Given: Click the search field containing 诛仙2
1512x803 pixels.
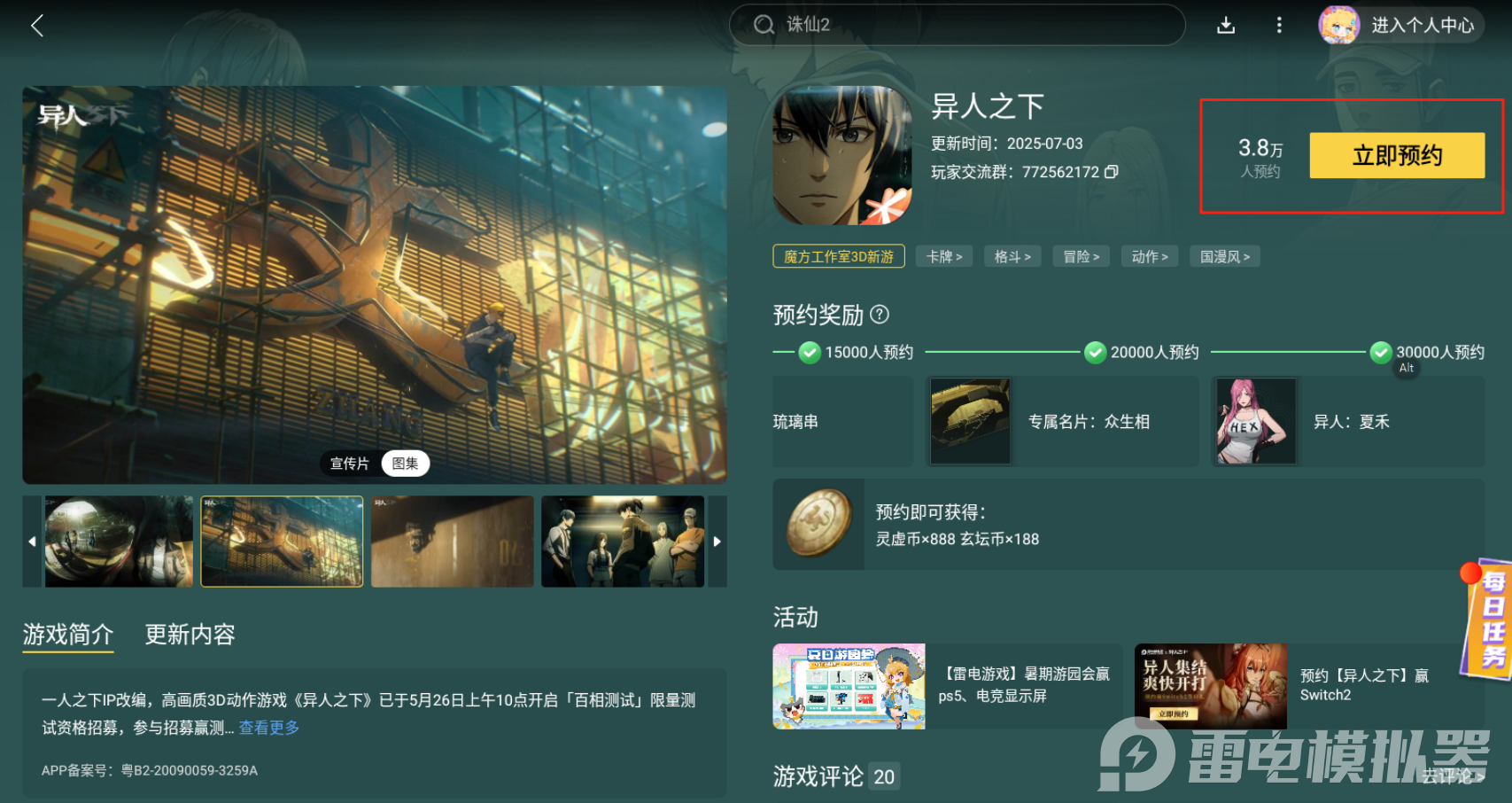Looking at the screenshot, I should point(957,25).
